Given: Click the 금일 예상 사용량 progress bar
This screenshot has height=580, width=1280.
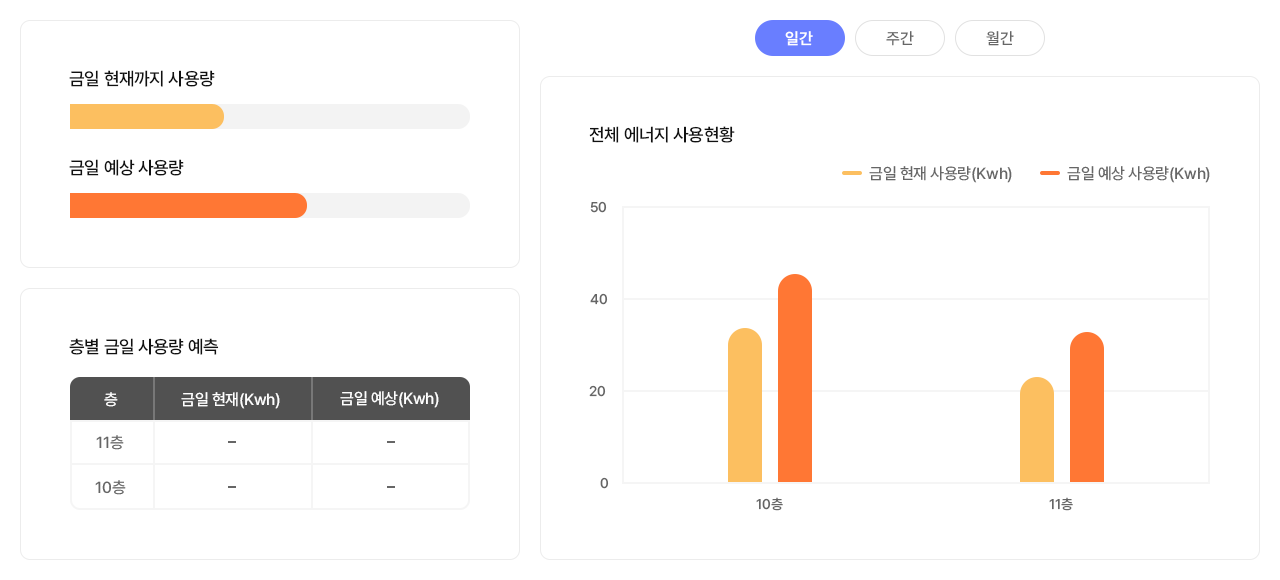Looking at the screenshot, I should pyautogui.click(x=269, y=205).
